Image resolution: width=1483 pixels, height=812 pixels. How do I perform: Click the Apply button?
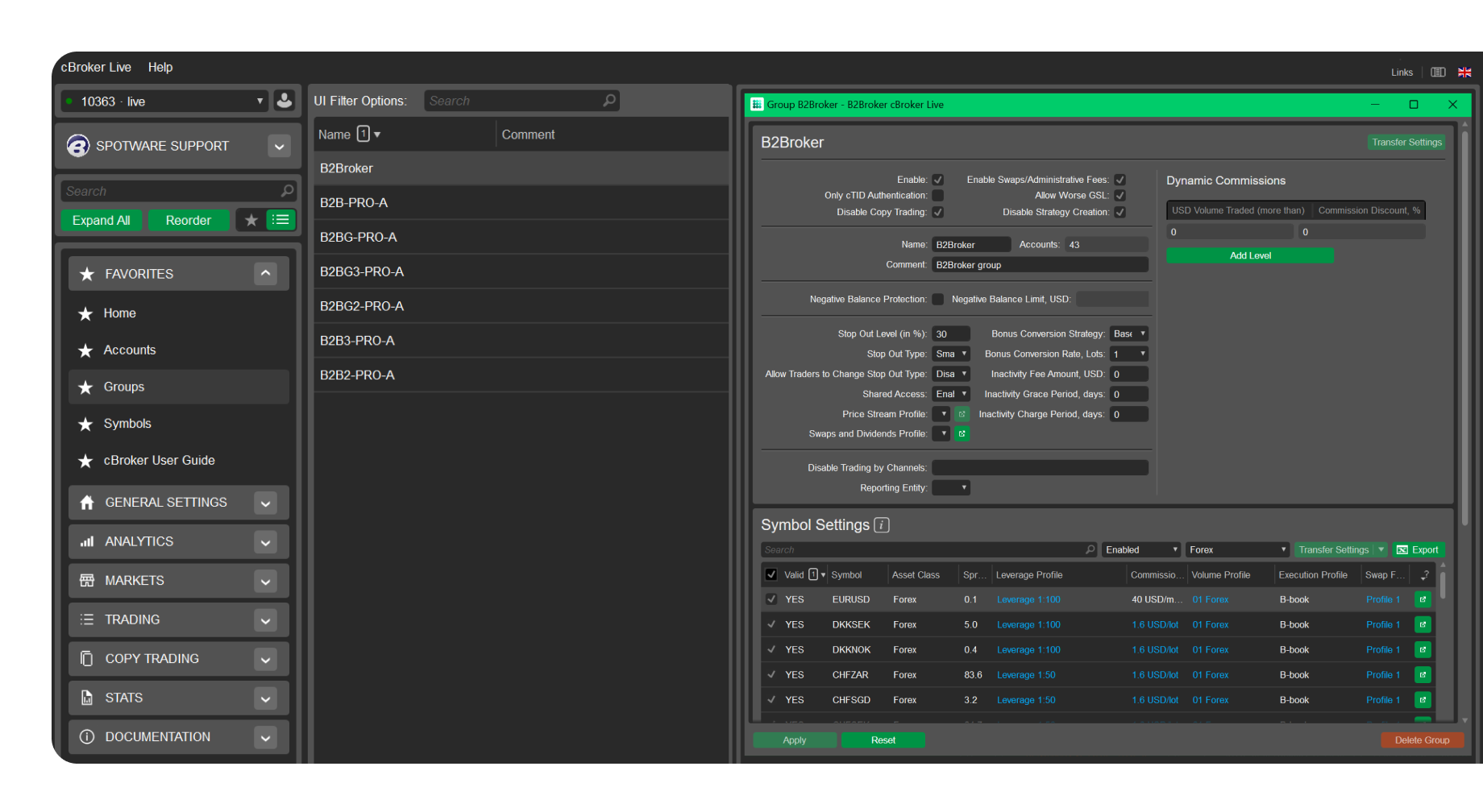(795, 740)
